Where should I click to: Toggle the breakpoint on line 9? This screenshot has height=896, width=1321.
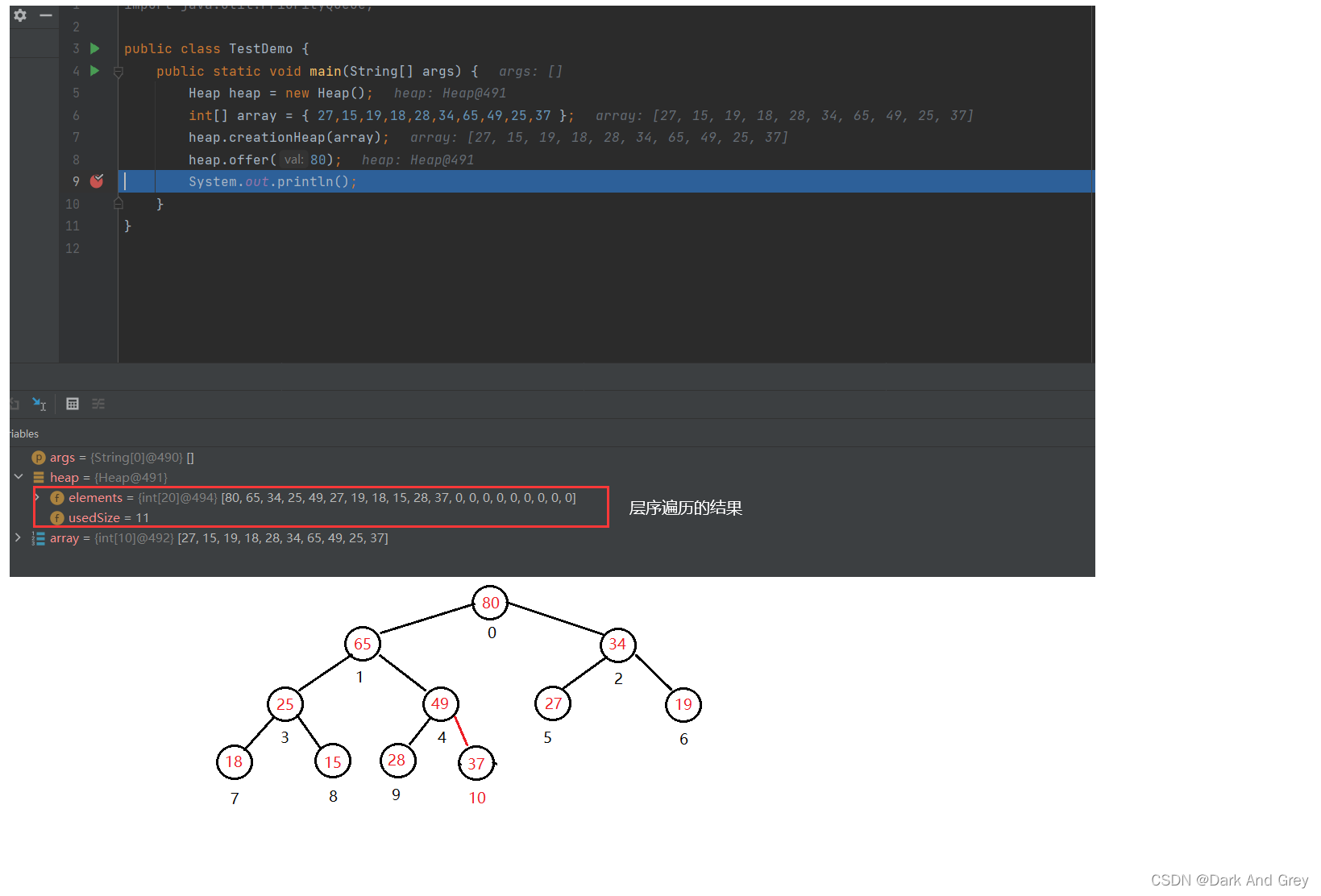point(97,181)
